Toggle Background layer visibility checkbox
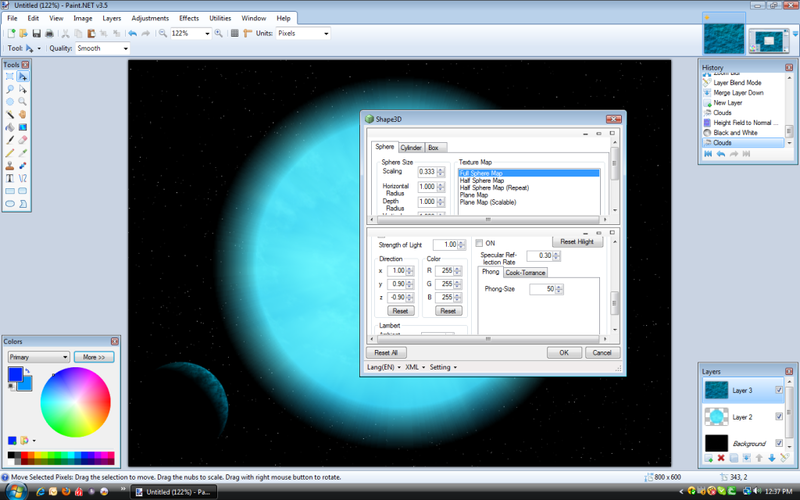Screen dimensions: 800x500 [779, 443]
